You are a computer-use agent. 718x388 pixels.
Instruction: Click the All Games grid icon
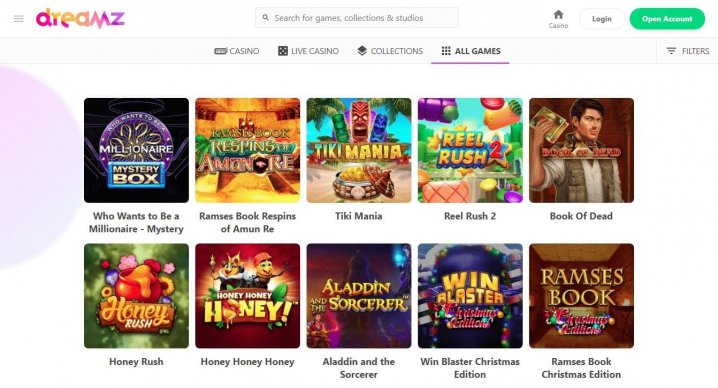coord(446,51)
